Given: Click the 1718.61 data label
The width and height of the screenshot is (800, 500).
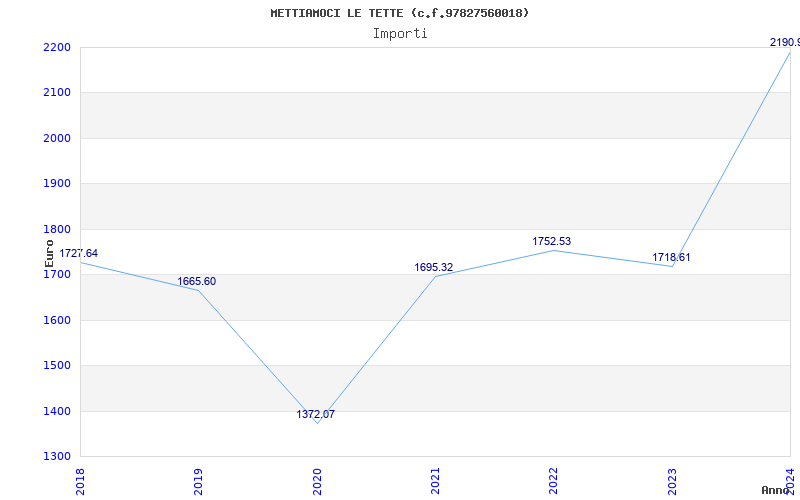Looking at the screenshot, I should [x=671, y=258].
